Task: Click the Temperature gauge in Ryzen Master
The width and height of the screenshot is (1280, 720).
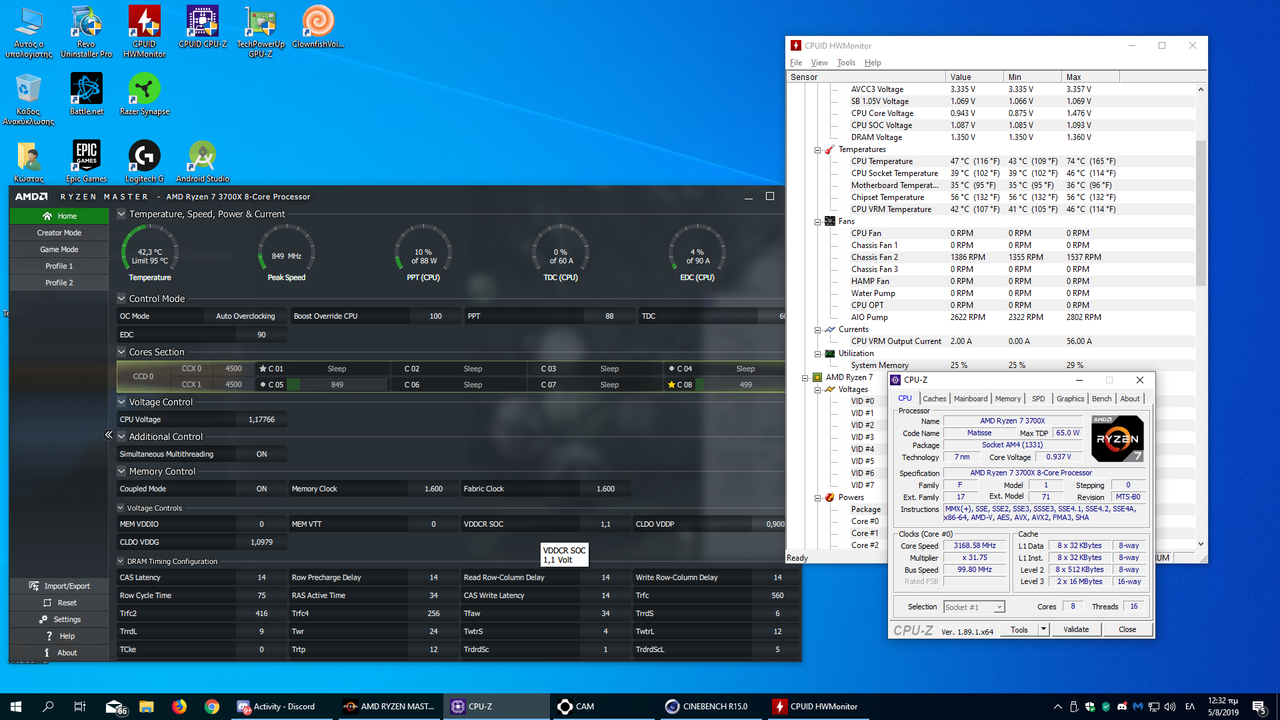Action: coord(150,252)
